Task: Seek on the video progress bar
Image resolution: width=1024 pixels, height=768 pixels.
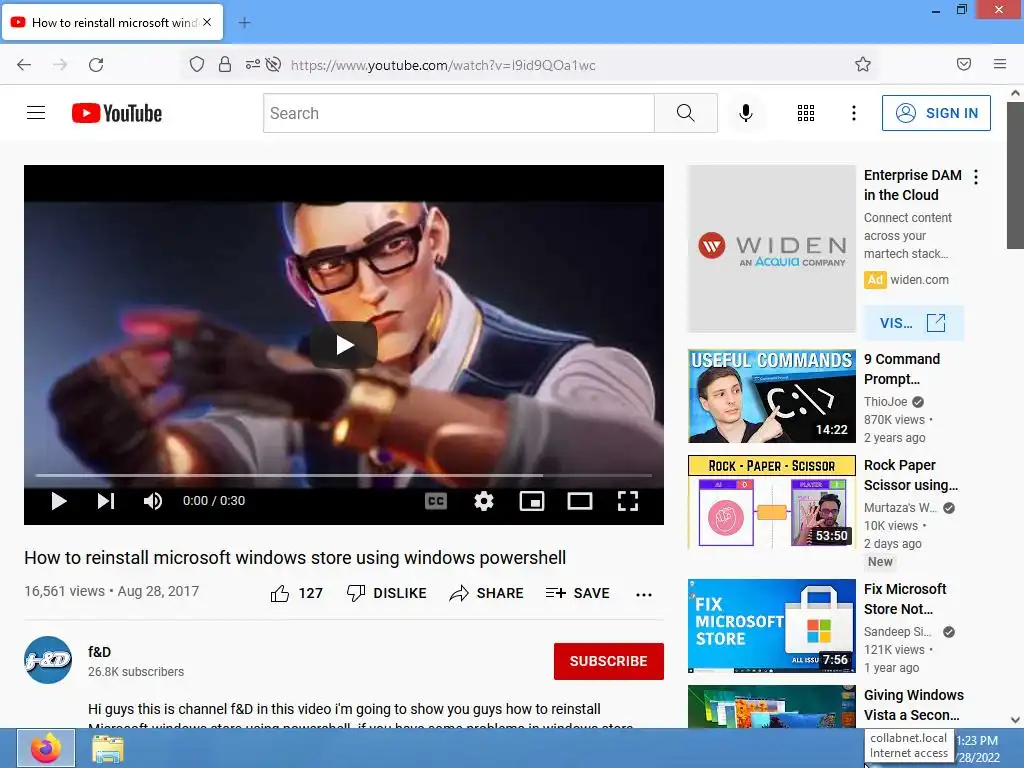Action: point(344,475)
